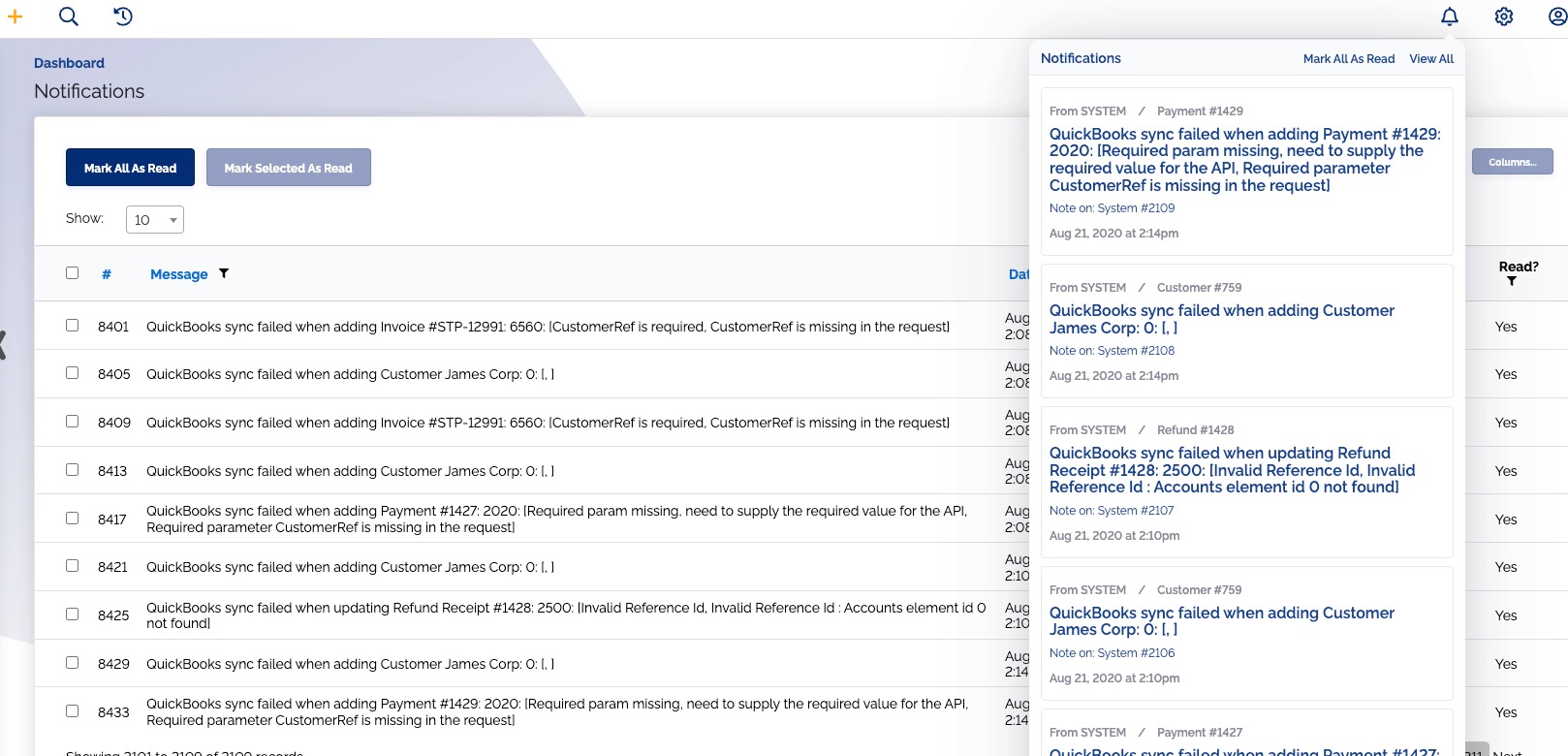The image size is (1568, 756).
Task: Go to the Dashboard breadcrumb link
Action: pyautogui.click(x=69, y=63)
